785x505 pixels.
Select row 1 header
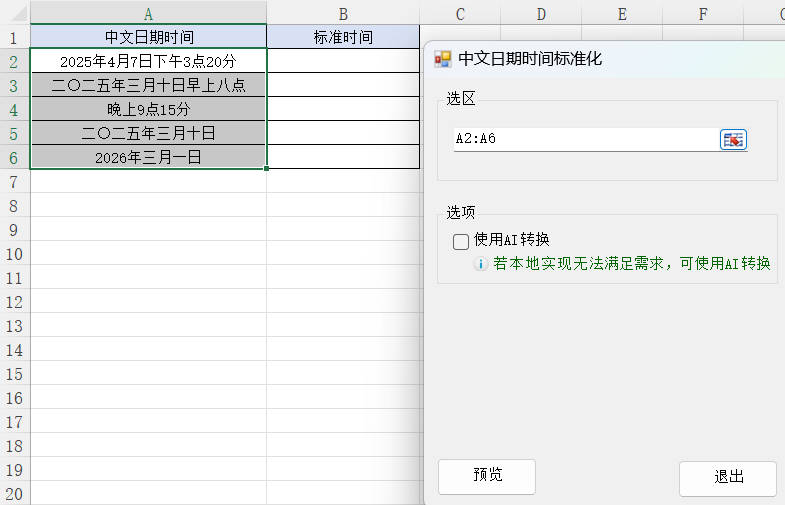point(14,37)
